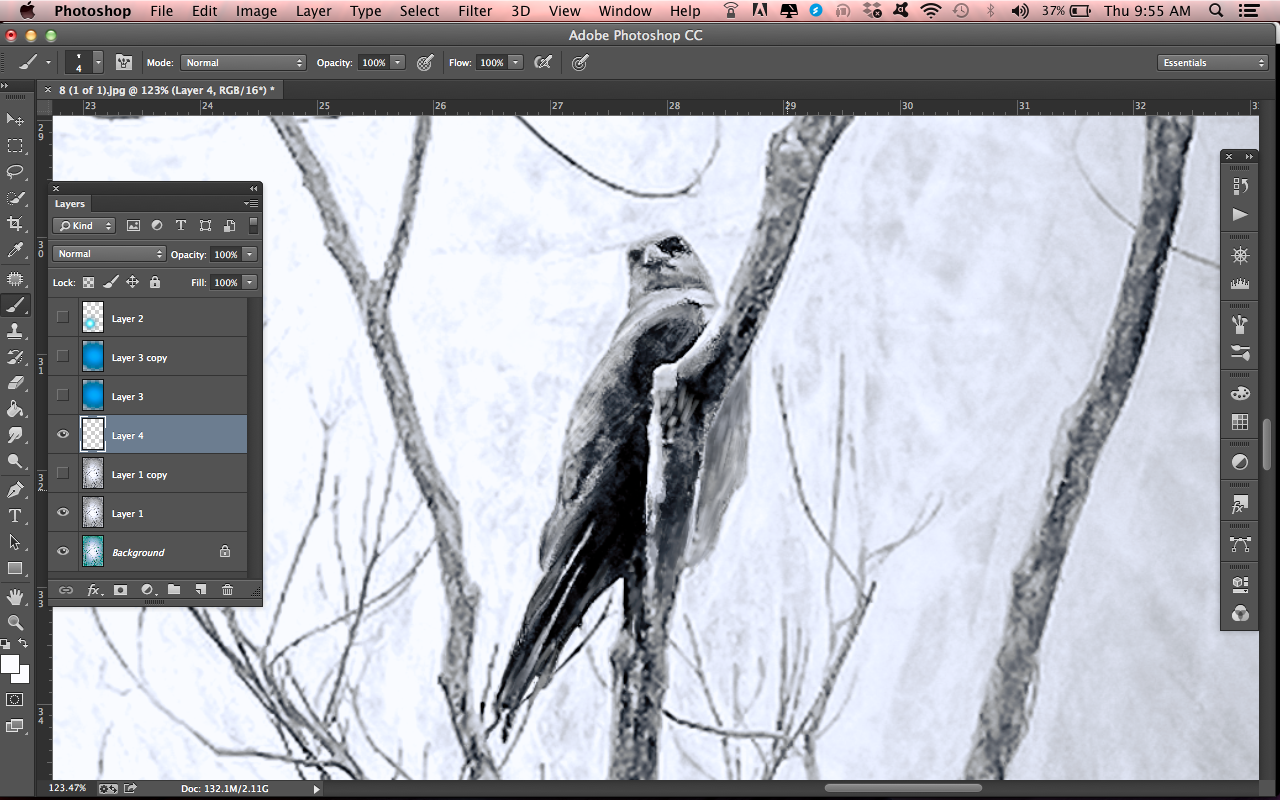Select the Quick Selection tool
Viewport: 1280px width, 800px height.
(15, 198)
